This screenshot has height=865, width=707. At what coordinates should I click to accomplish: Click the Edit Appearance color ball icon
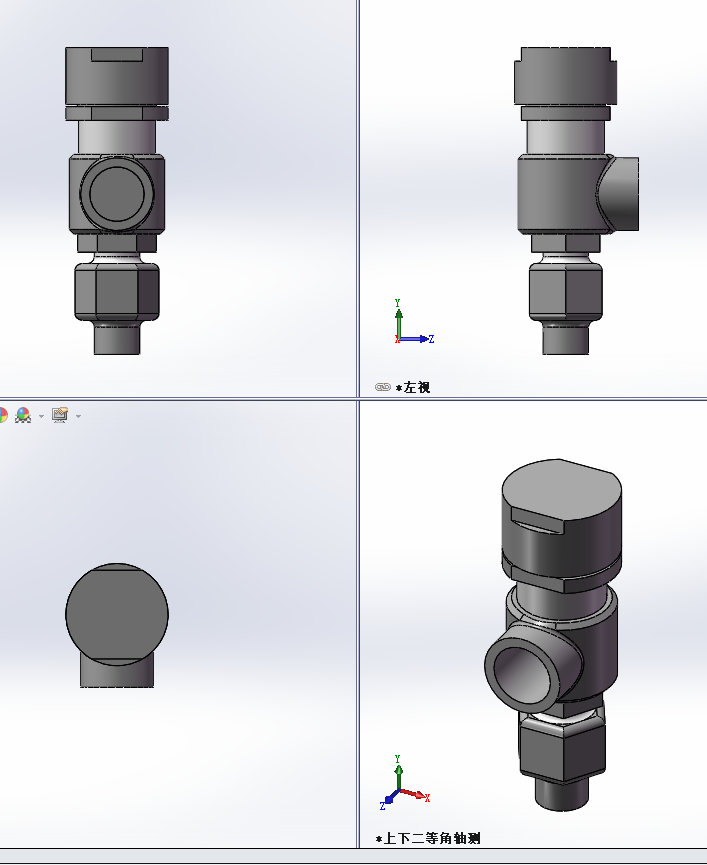(x=3, y=415)
